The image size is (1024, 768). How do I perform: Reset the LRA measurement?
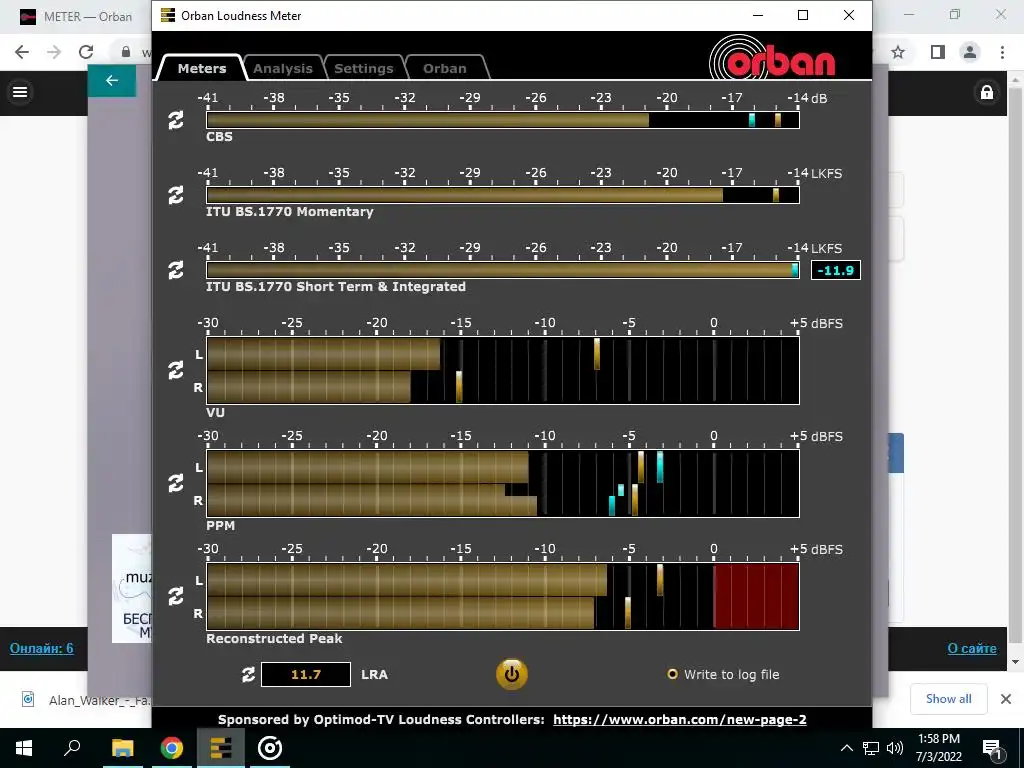pos(248,675)
